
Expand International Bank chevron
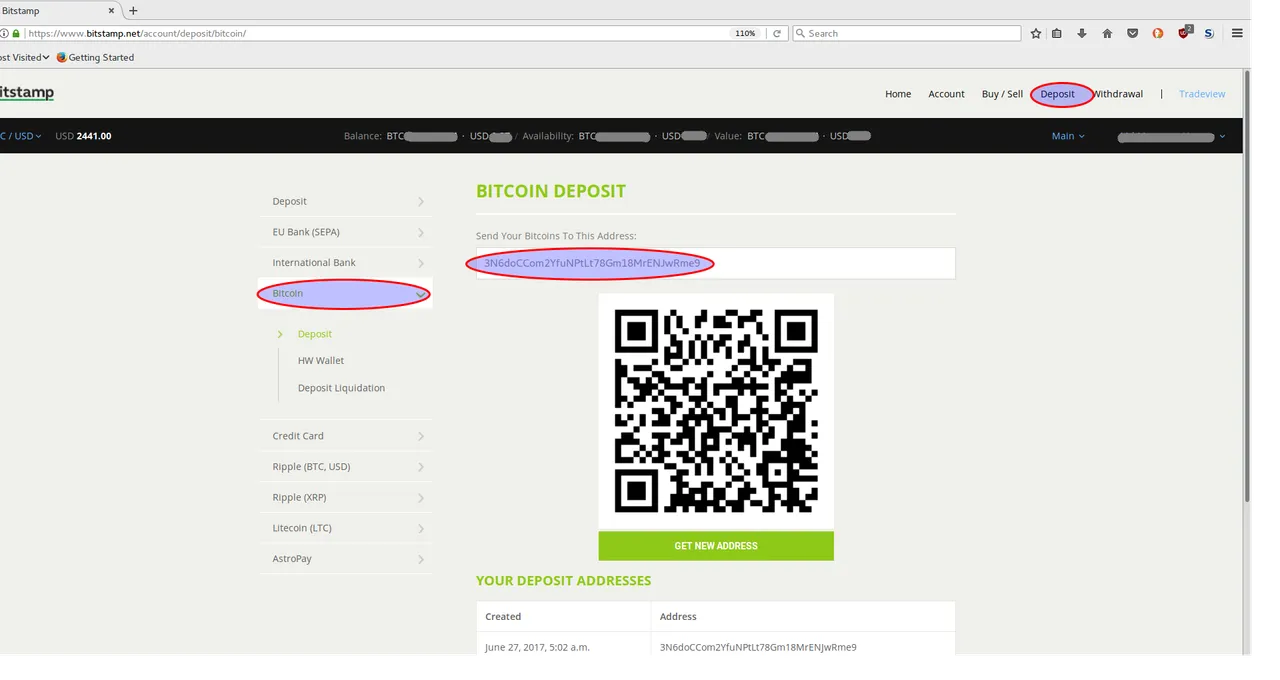421,263
